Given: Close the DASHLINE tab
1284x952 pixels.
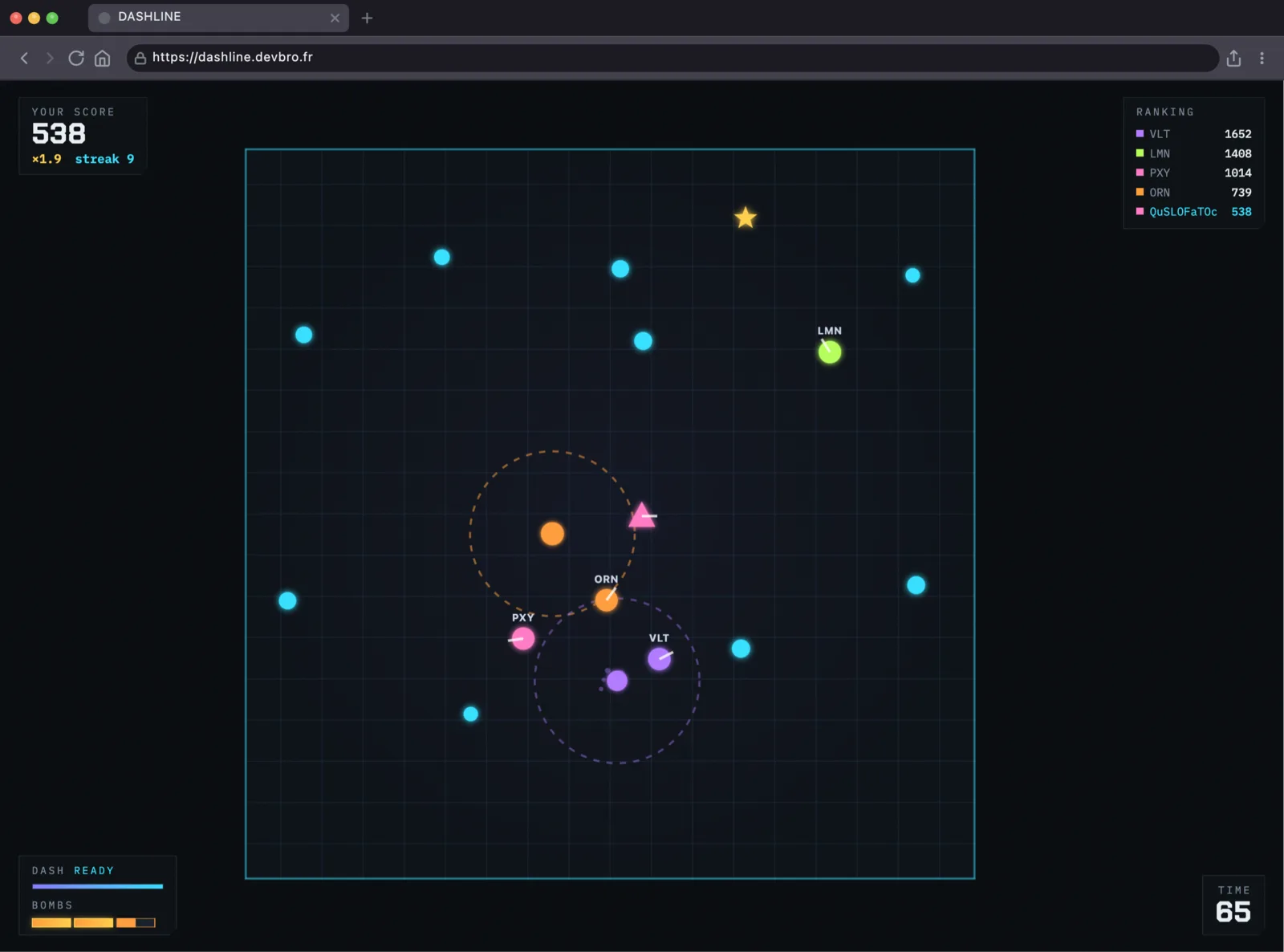Looking at the screenshot, I should [335, 18].
